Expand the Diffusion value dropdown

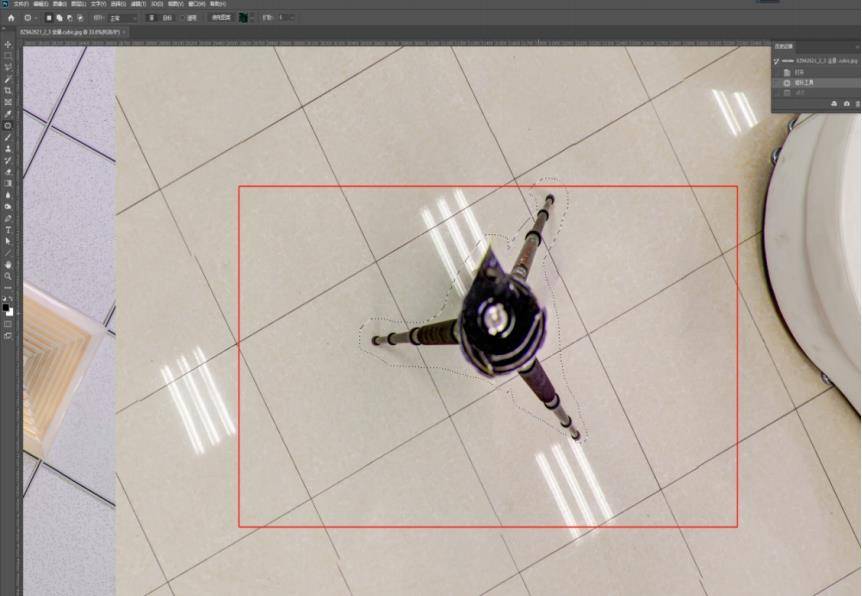point(291,18)
